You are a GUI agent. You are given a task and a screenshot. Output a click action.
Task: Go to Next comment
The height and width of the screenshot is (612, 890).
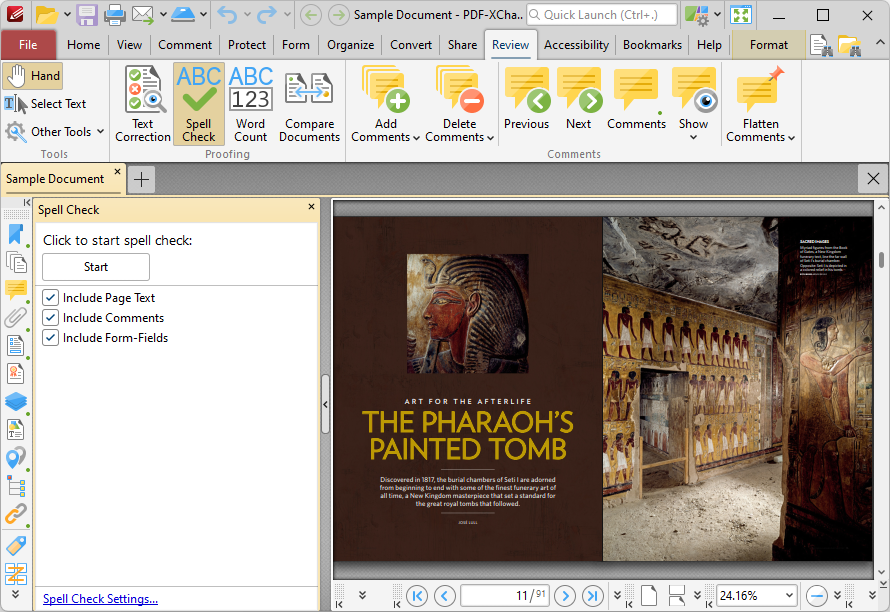click(x=578, y=99)
